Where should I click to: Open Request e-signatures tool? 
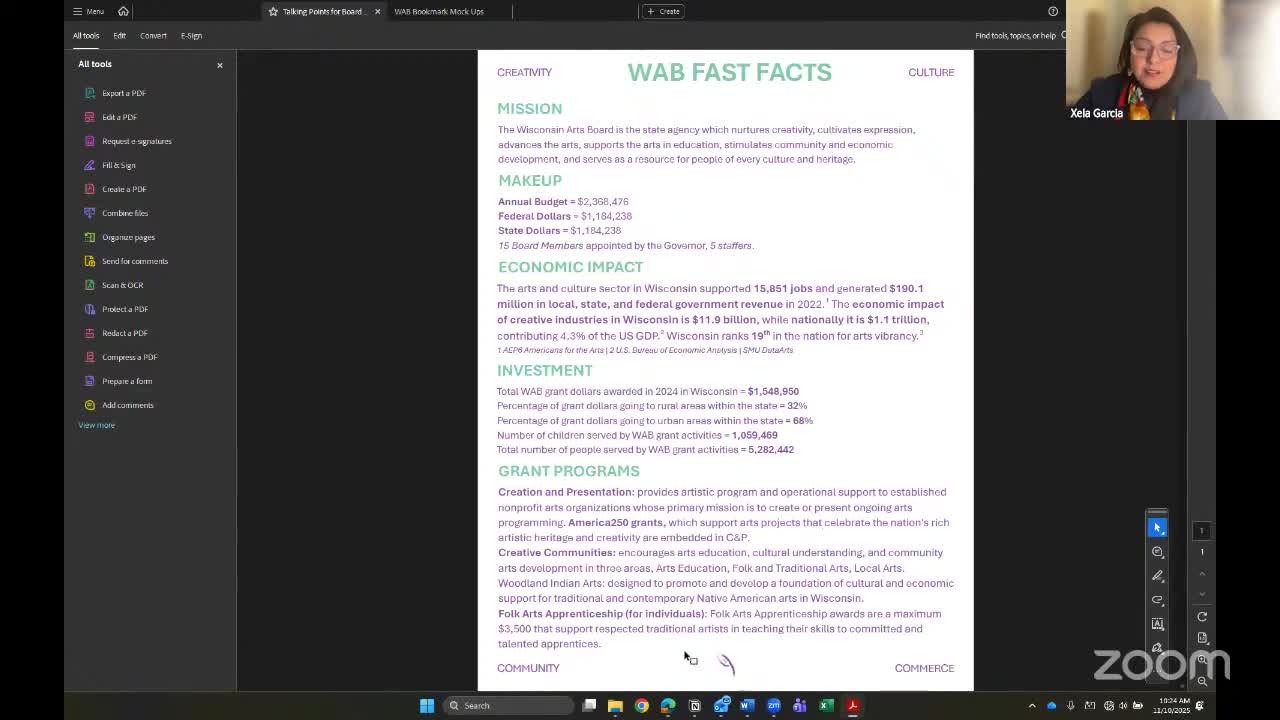click(128, 141)
